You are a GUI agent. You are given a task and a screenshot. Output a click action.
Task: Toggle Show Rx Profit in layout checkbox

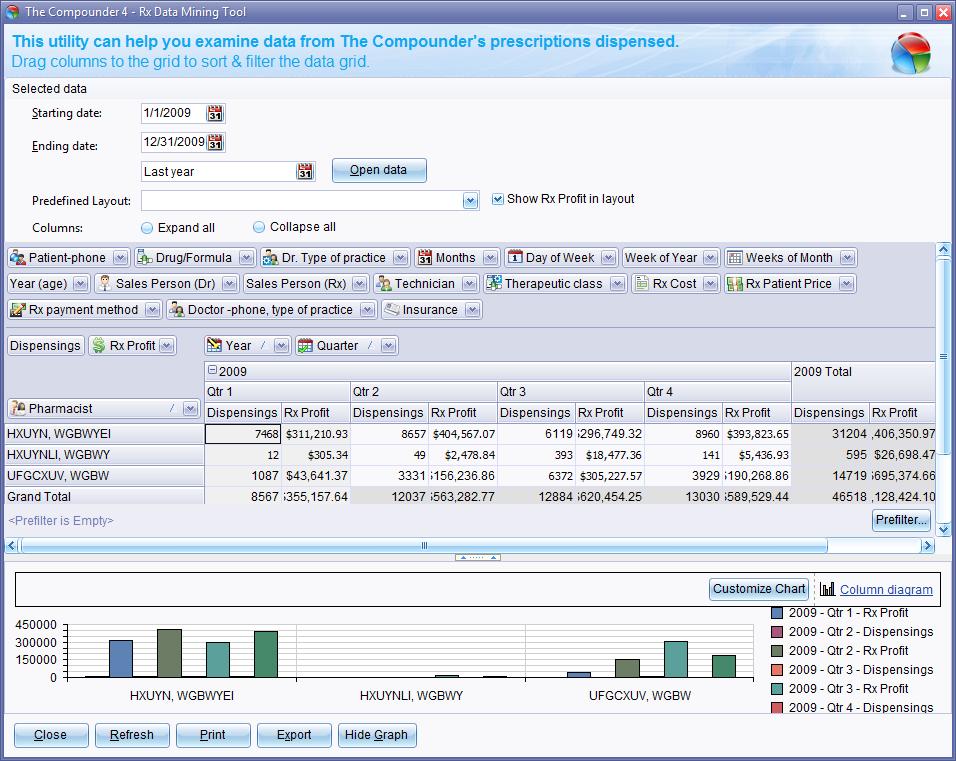coord(498,199)
